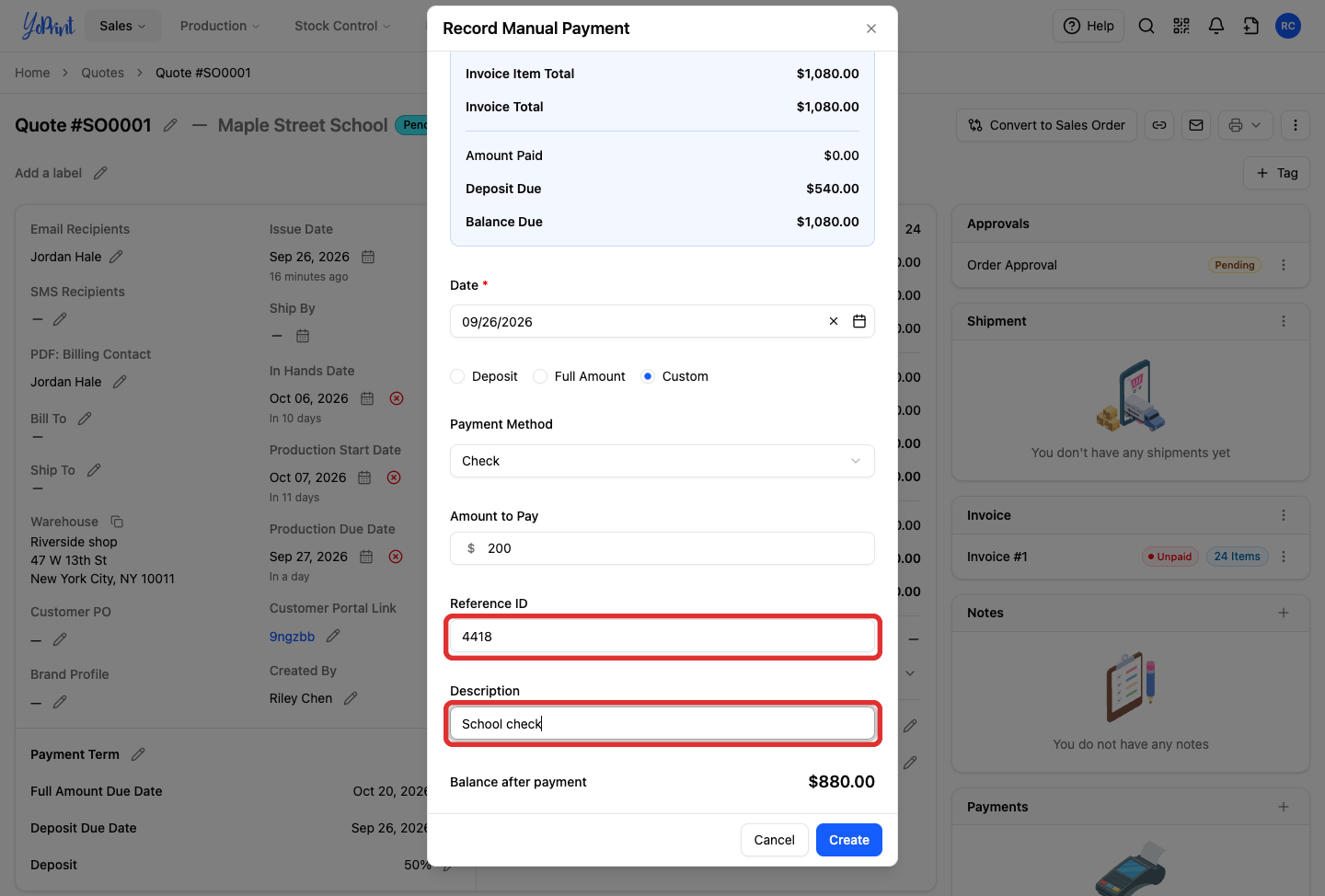Edit Customer Portal Link pencil
1325x896 pixels.
tap(333, 636)
